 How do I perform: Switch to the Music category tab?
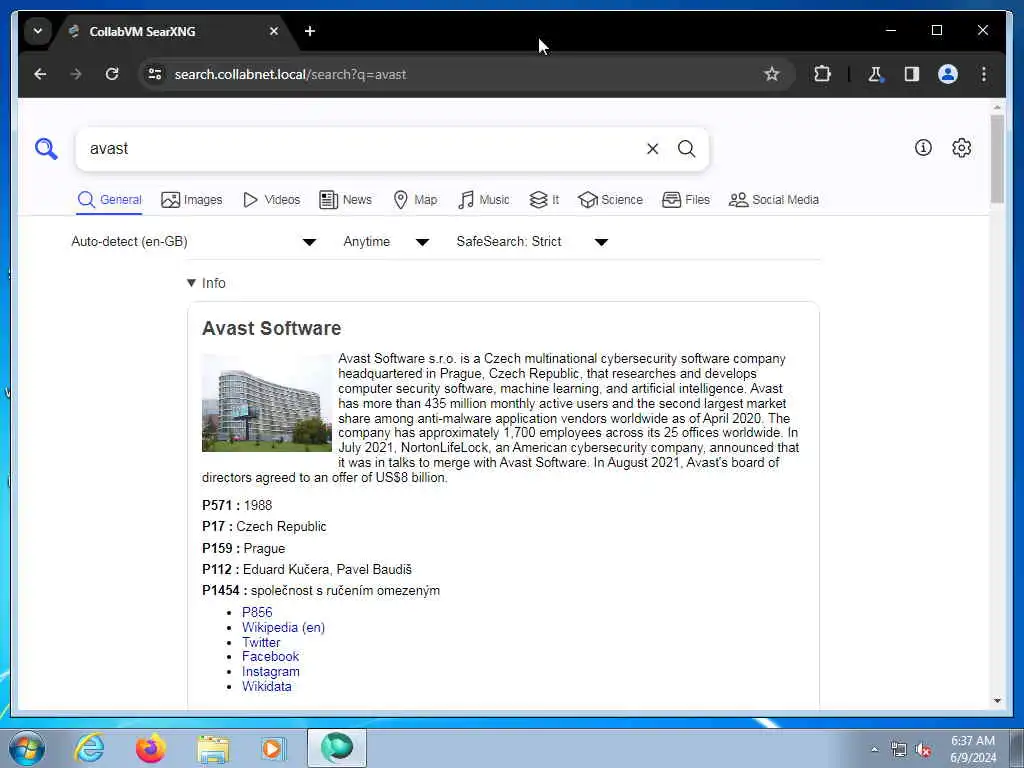(x=484, y=200)
